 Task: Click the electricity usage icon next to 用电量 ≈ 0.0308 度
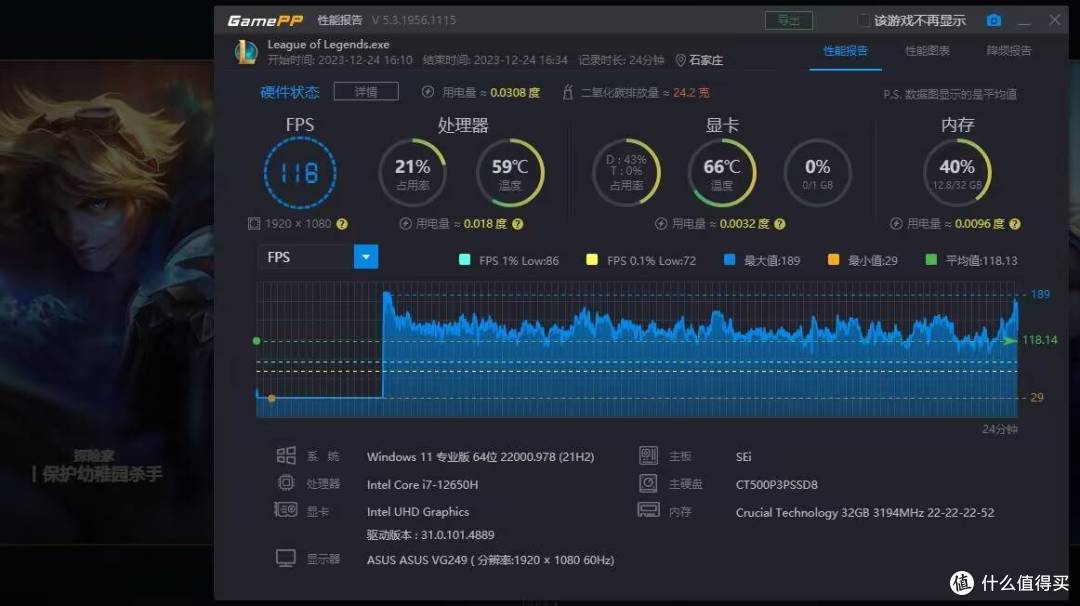(x=428, y=92)
